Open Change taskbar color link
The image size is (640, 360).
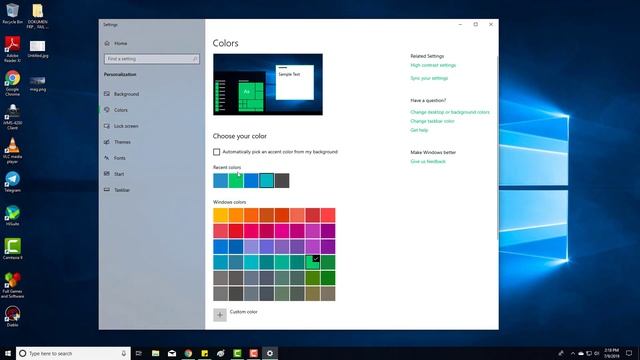point(432,121)
